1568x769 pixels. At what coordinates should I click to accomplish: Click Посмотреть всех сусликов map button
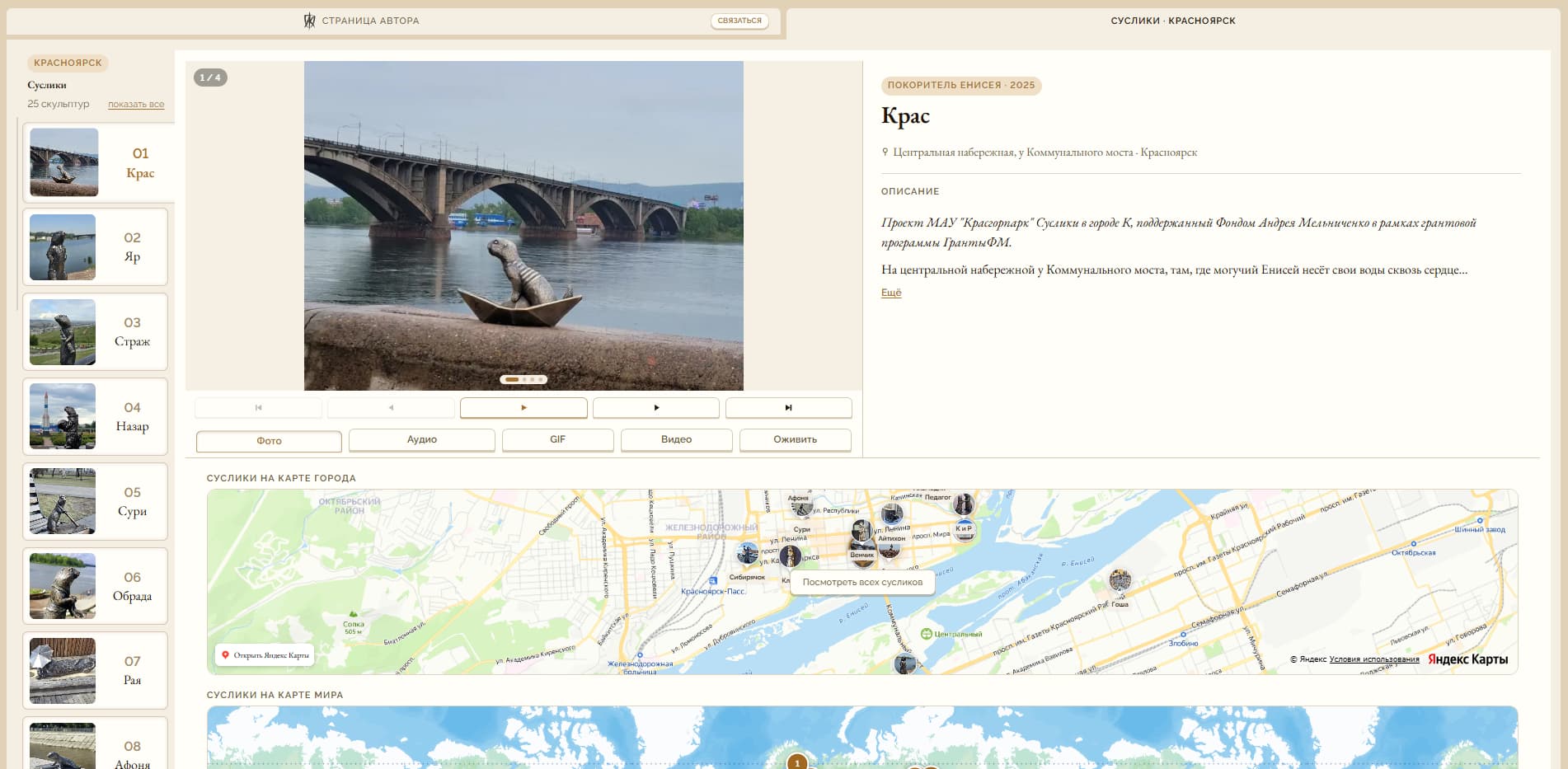pyautogui.click(x=862, y=582)
